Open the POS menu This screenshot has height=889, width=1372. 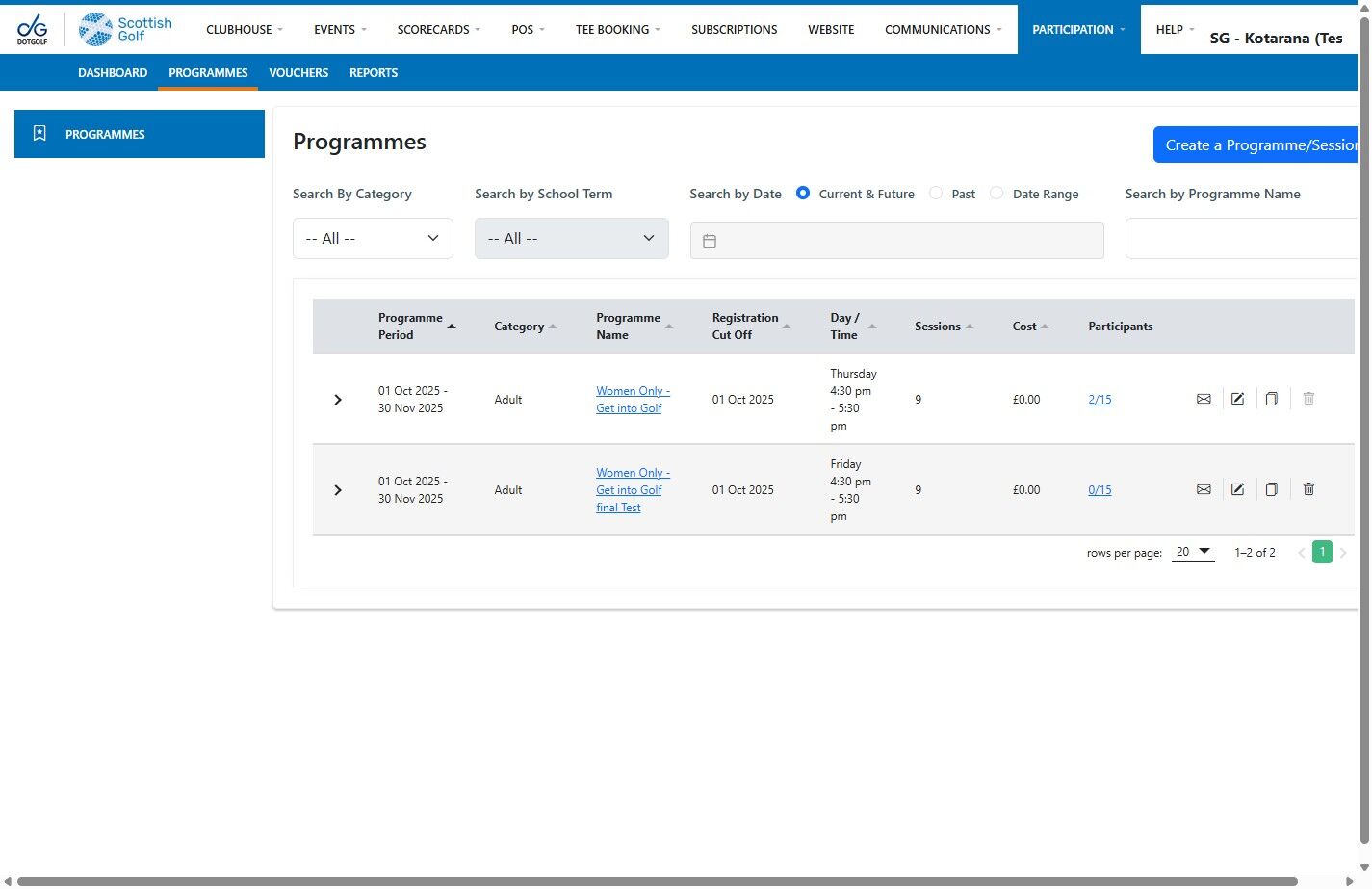528,30
